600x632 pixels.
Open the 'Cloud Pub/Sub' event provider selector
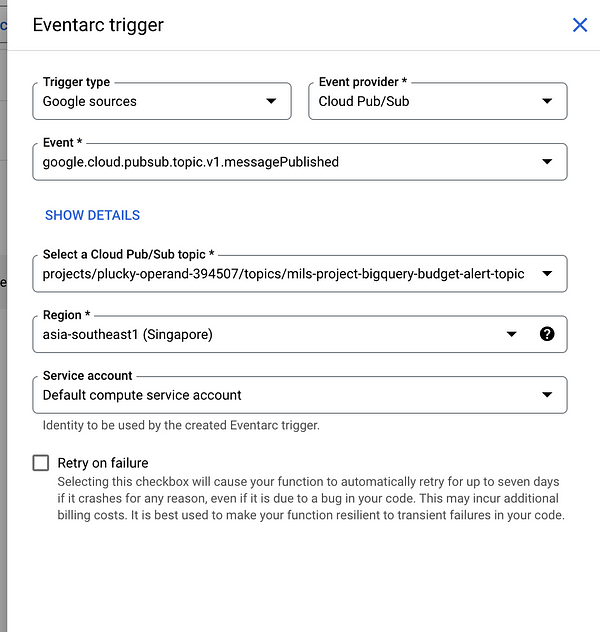coord(420,101)
